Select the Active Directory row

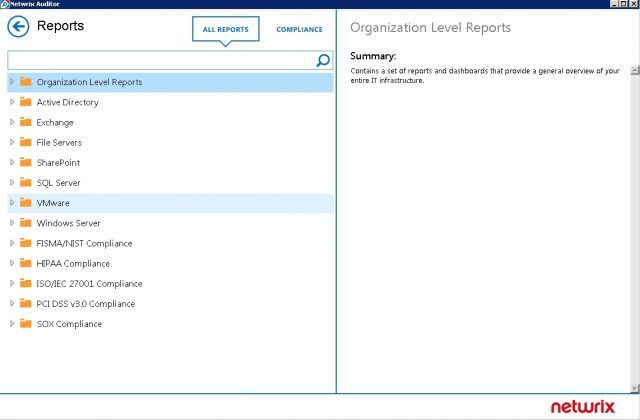tap(170, 102)
